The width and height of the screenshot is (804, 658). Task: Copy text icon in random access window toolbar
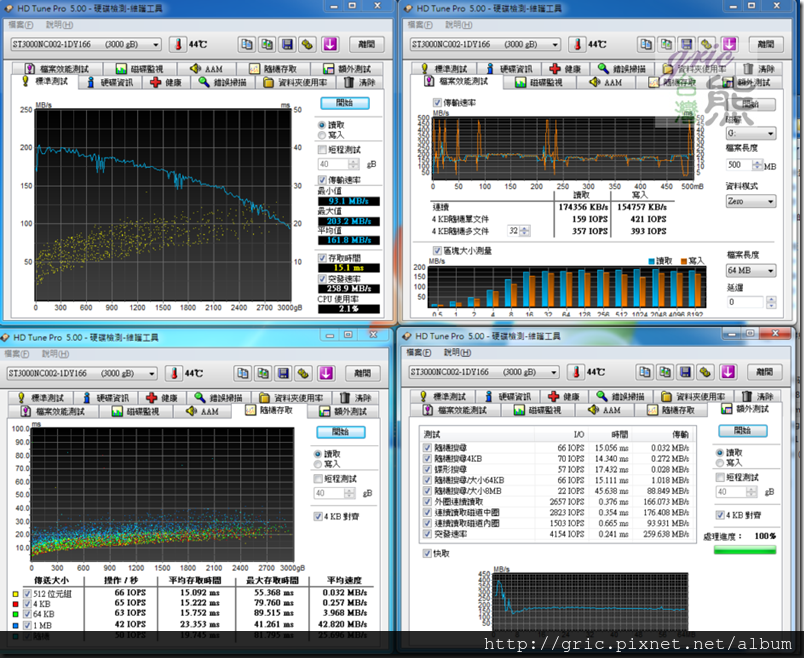[x=243, y=373]
